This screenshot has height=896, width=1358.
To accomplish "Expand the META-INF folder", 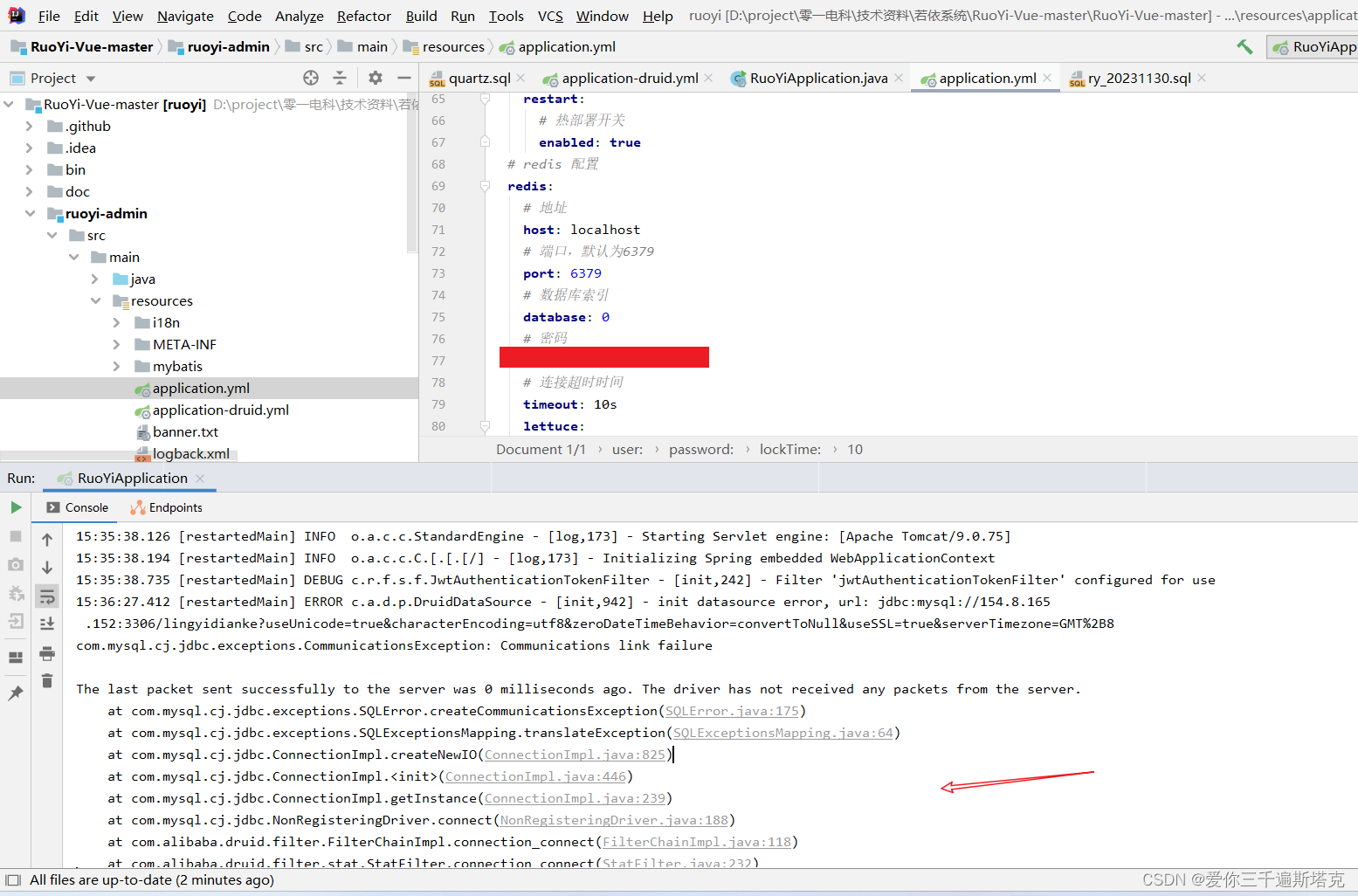I will pyautogui.click(x=116, y=344).
